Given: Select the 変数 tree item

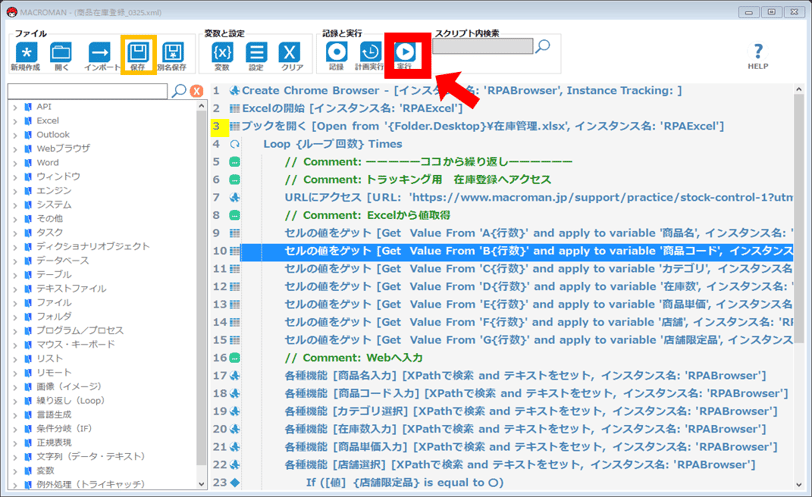Looking at the screenshot, I should click(46, 470).
